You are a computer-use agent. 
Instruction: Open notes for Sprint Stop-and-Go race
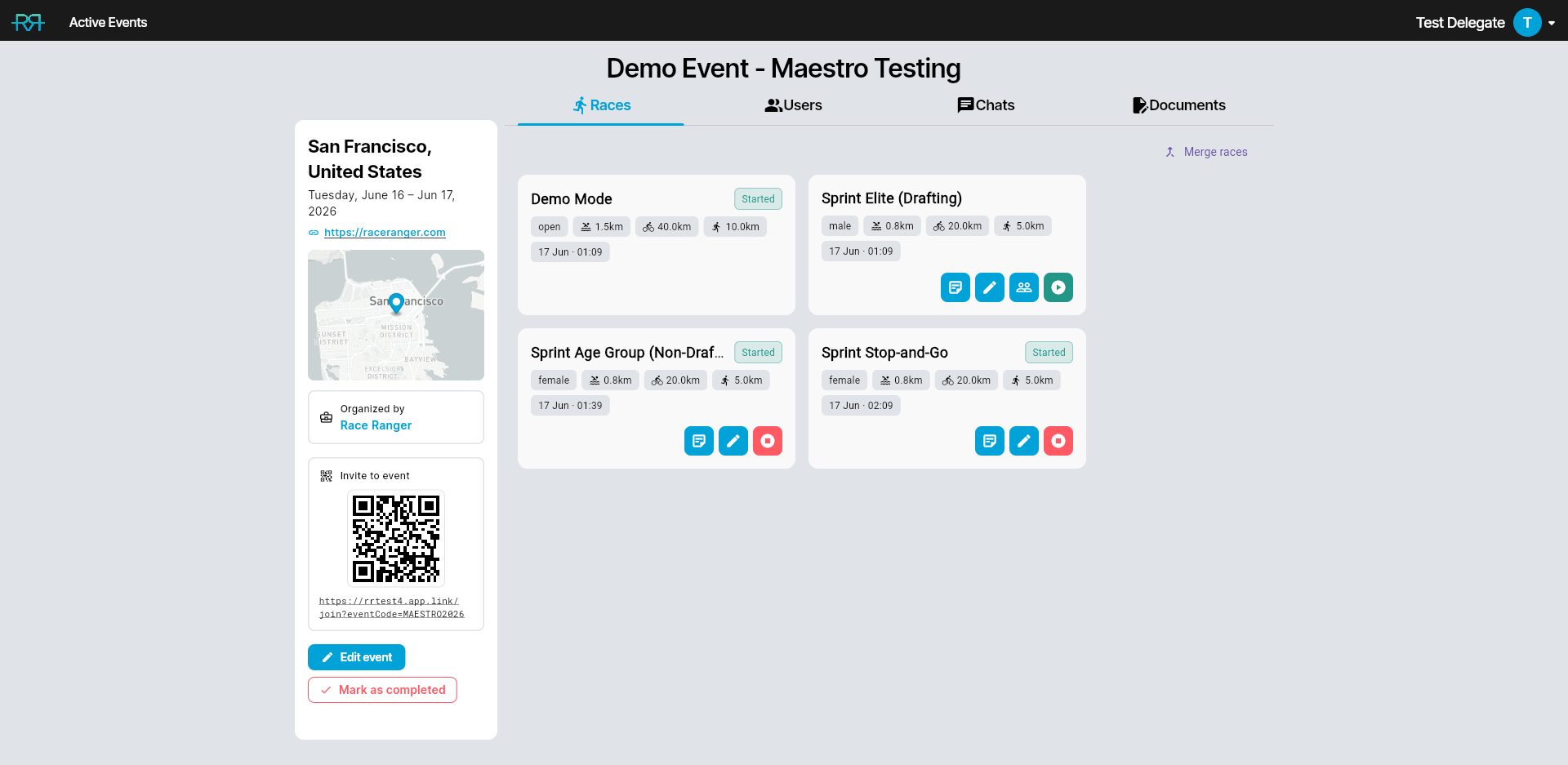(x=990, y=441)
